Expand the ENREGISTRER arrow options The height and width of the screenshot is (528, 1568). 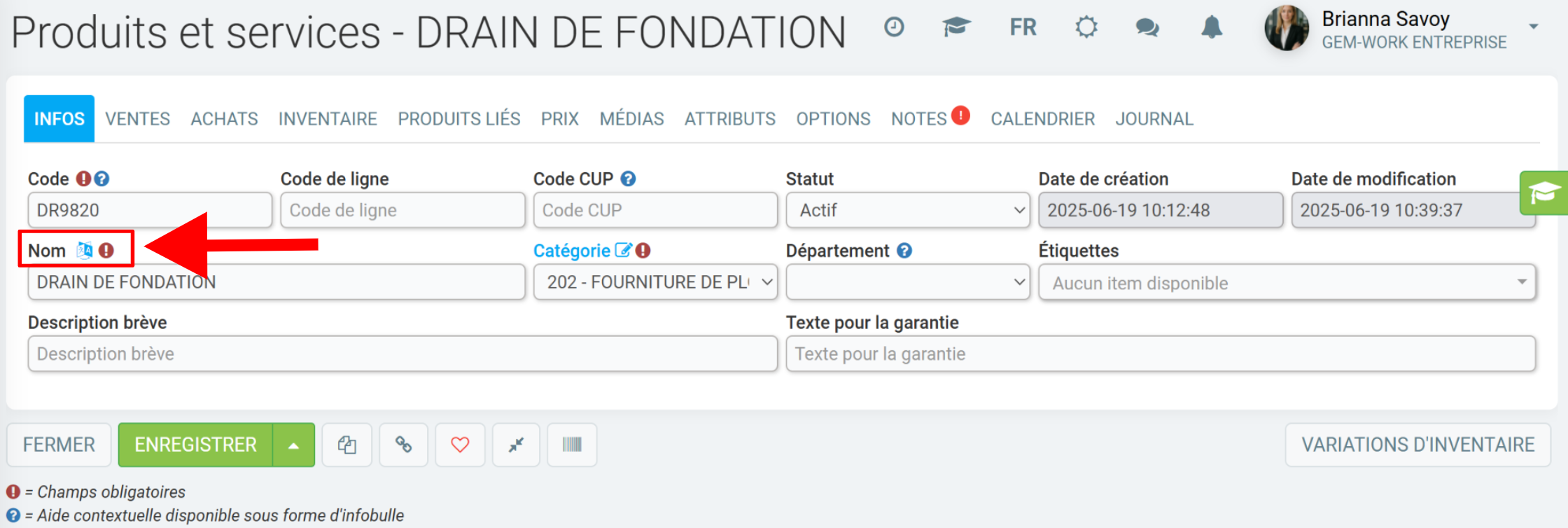tap(294, 445)
